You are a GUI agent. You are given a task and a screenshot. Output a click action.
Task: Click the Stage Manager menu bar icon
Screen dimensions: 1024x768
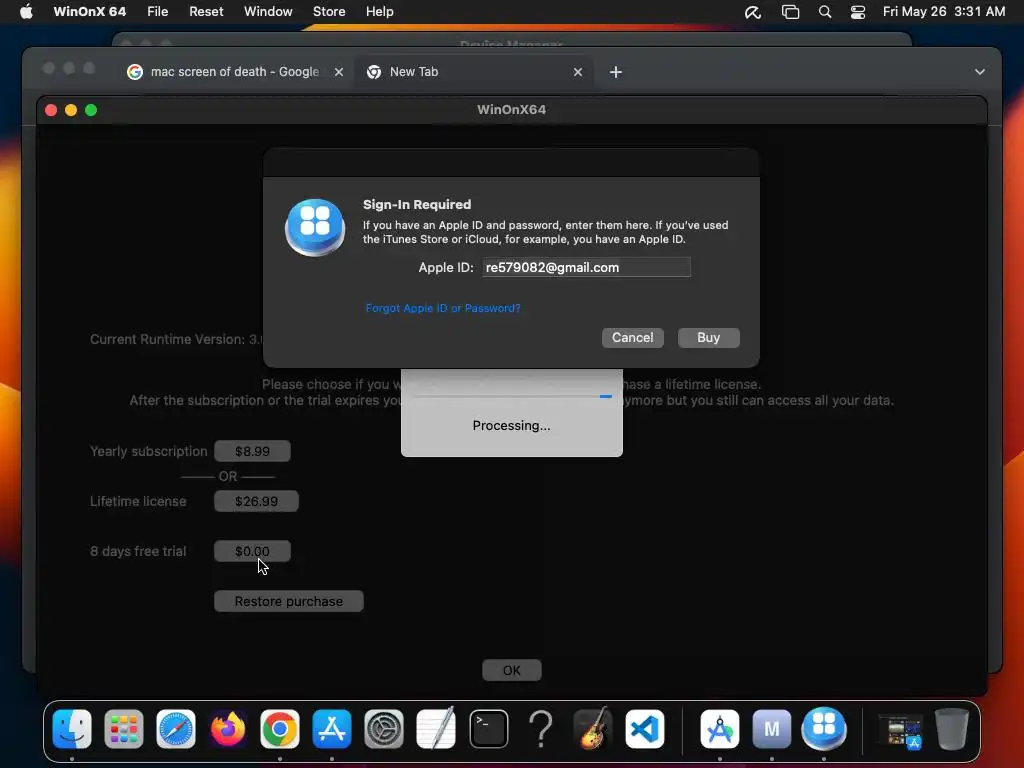[x=790, y=12]
